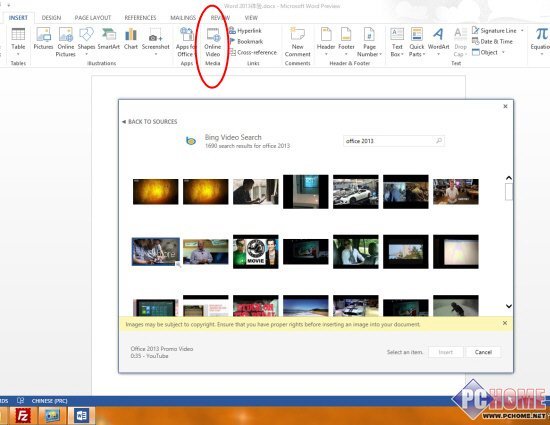The image size is (550, 425).
Task: Select the man driving car thumbnail
Action: point(356,252)
